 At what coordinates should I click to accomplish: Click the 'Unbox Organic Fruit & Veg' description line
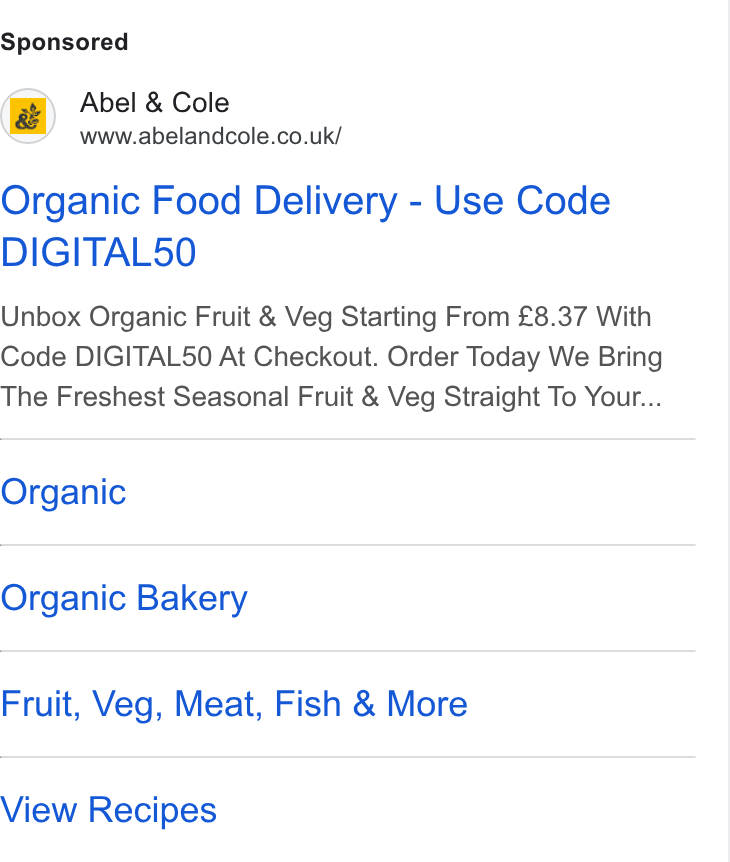[165, 317]
